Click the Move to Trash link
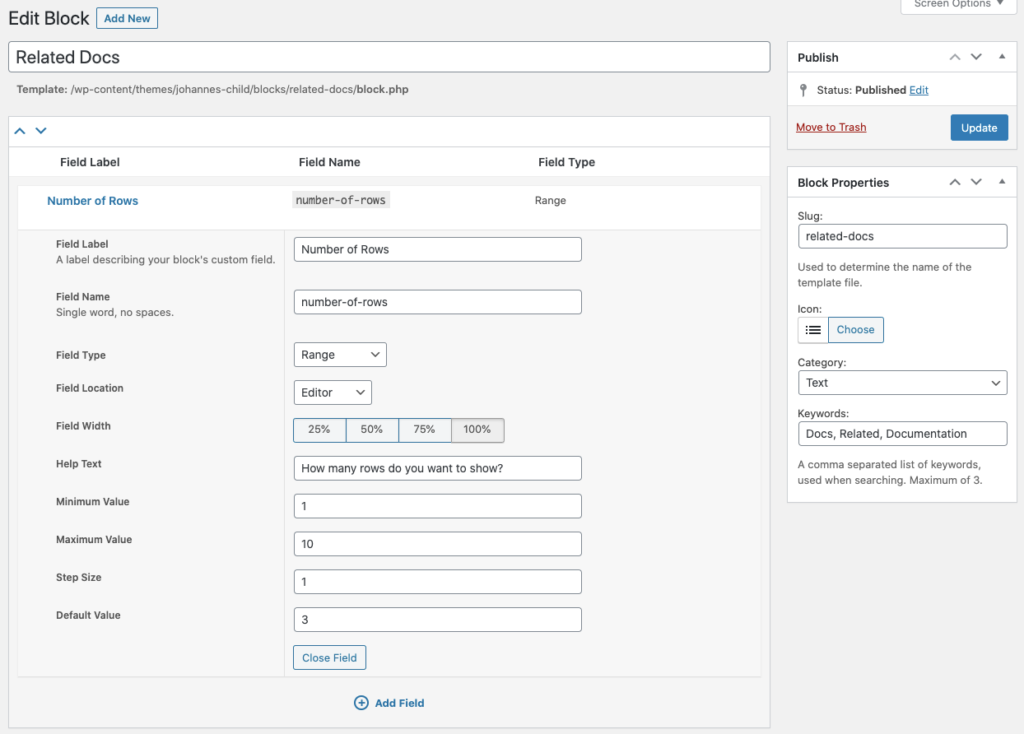This screenshot has height=734, width=1024. (831, 127)
